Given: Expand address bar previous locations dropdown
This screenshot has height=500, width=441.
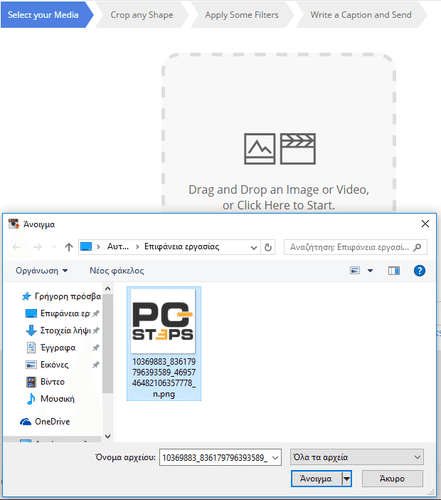Looking at the screenshot, I should pos(254,247).
